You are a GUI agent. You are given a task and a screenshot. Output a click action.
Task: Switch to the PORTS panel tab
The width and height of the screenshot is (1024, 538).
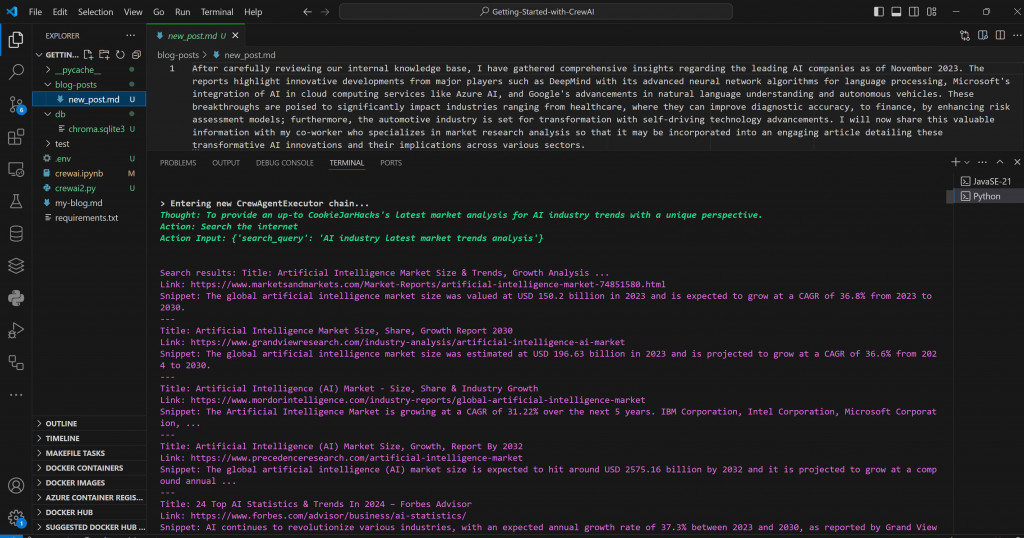pos(391,163)
